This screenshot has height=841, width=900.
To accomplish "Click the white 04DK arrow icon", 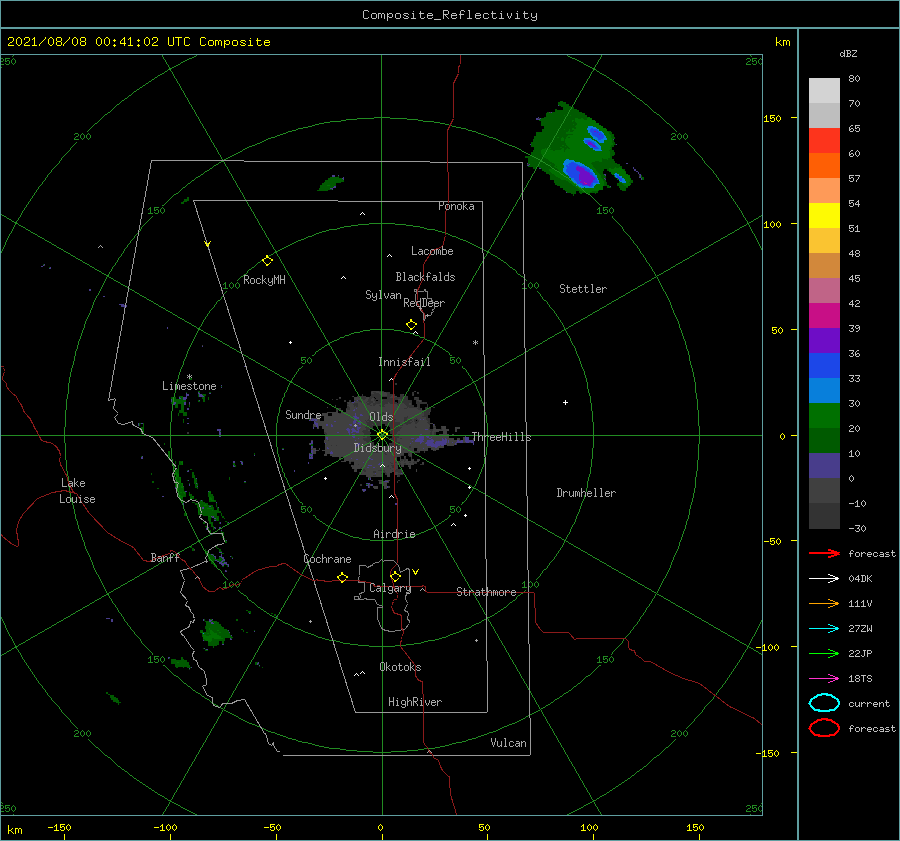I will [x=824, y=579].
